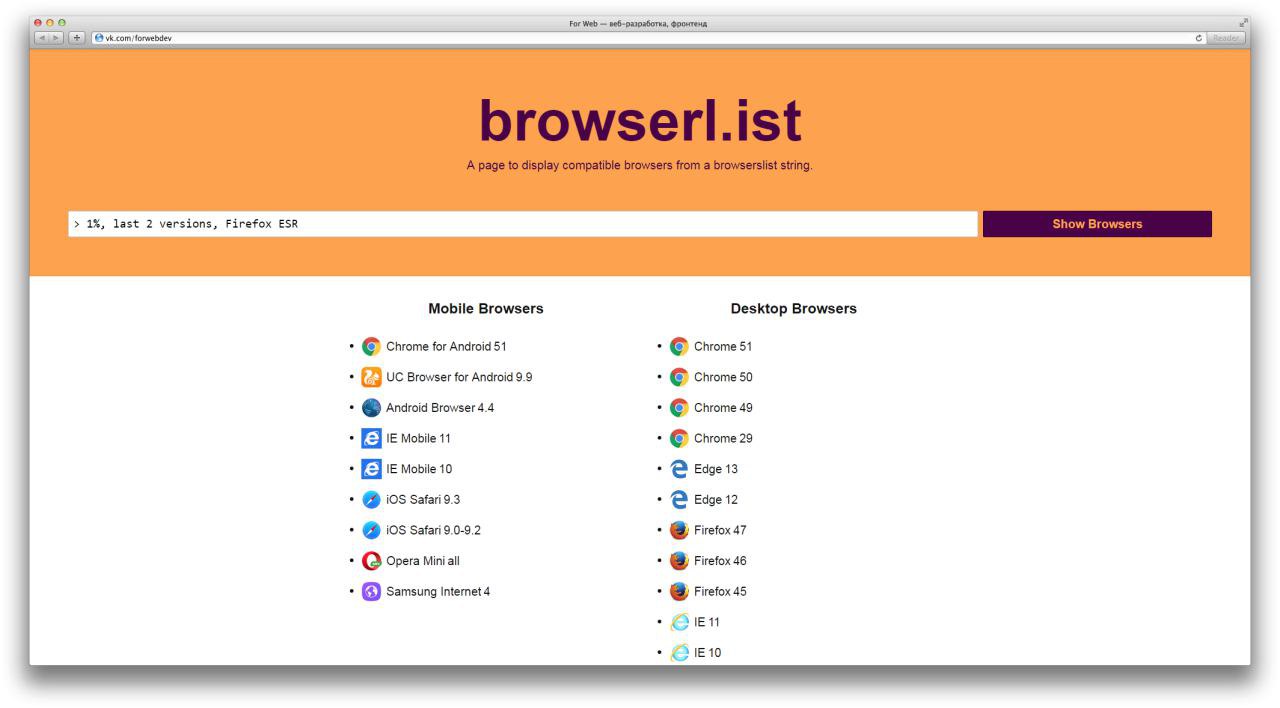Click the text "Chrome for Android 51"
The width and height of the screenshot is (1280, 708).
pos(447,347)
